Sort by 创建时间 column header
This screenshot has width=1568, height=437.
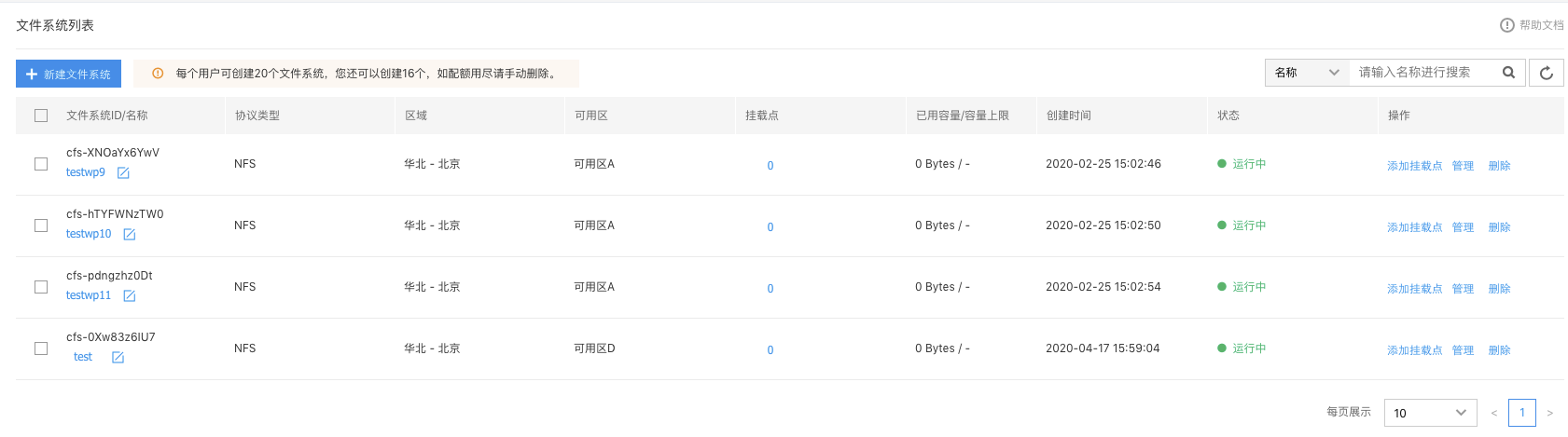click(1068, 116)
